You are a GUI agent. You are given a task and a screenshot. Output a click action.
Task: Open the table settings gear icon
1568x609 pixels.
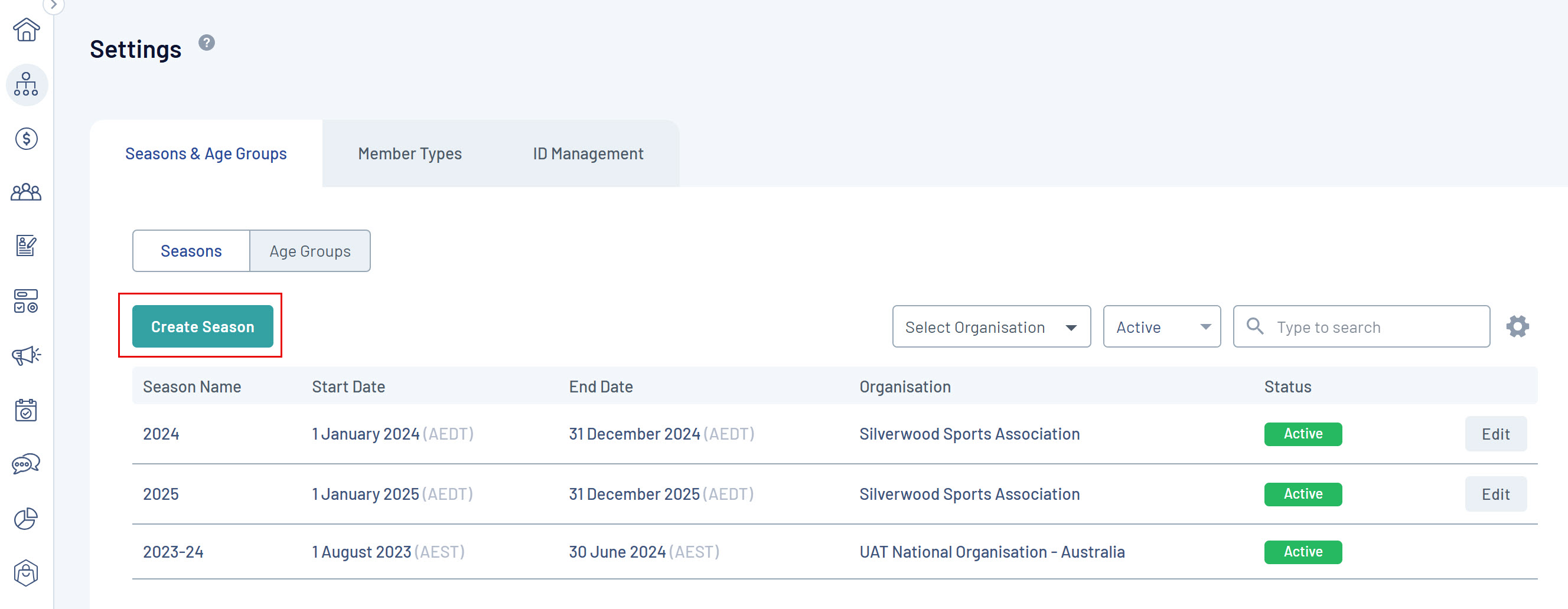click(x=1517, y=327)
